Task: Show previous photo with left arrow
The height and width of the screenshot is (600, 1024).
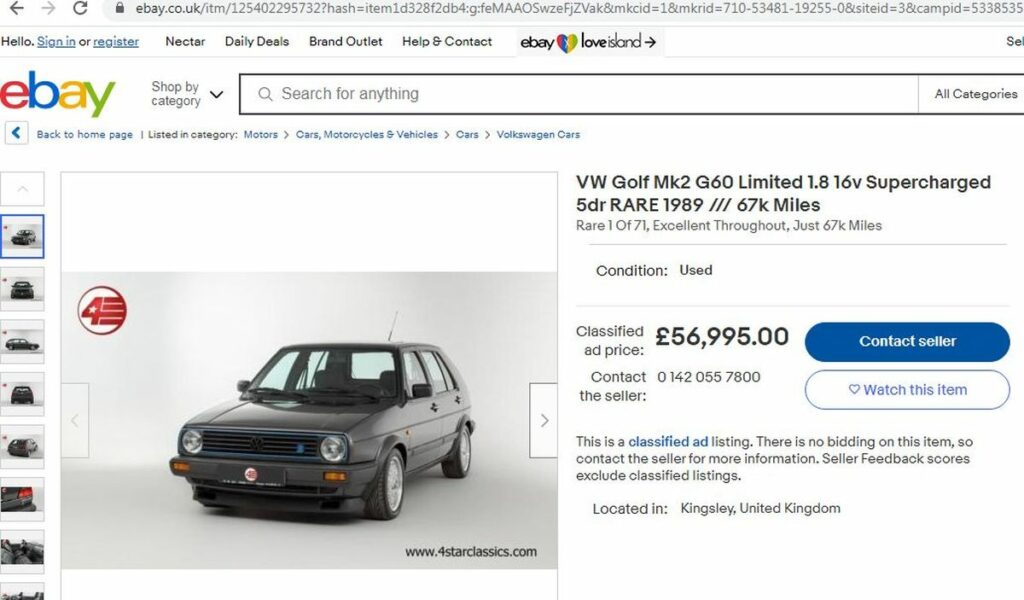Action: click(75, 421)
